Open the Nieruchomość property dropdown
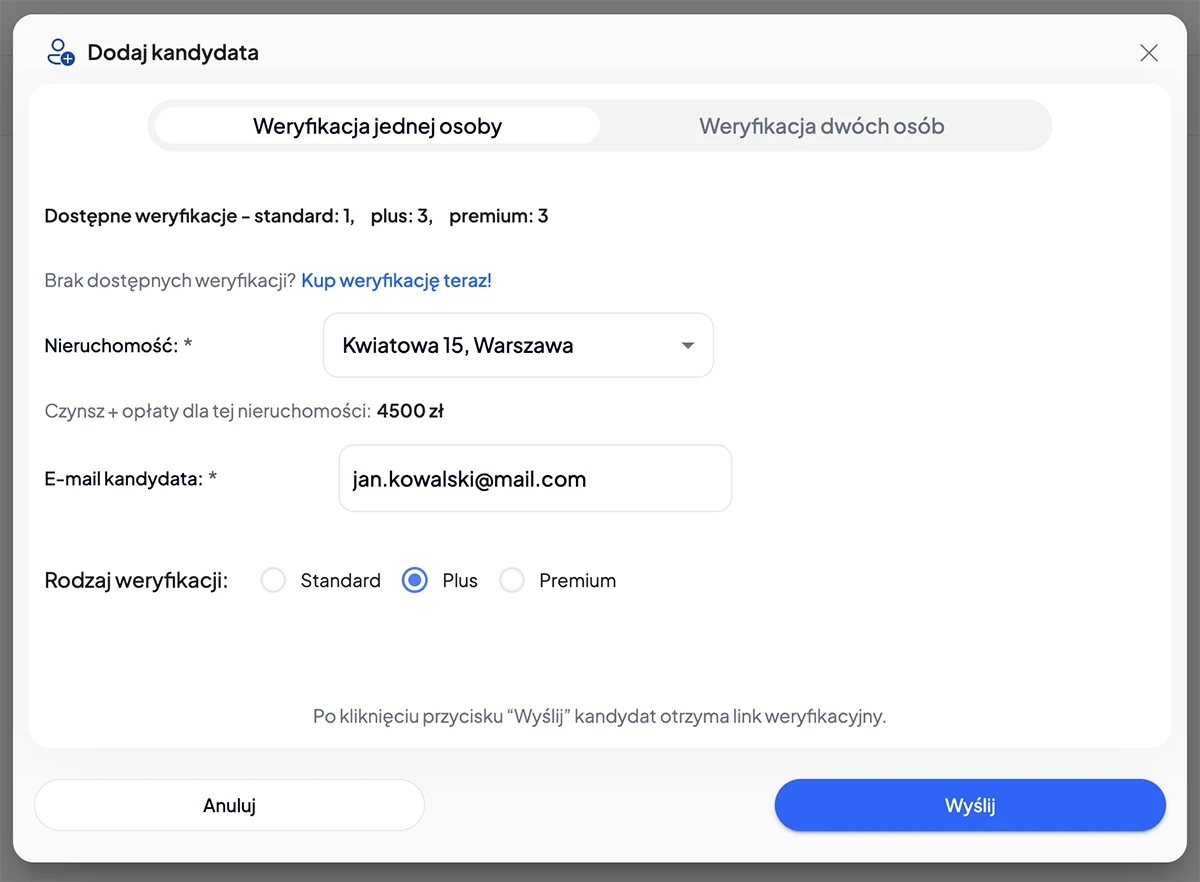Screen dimensions: 1200x882 [x=518, y=345]
